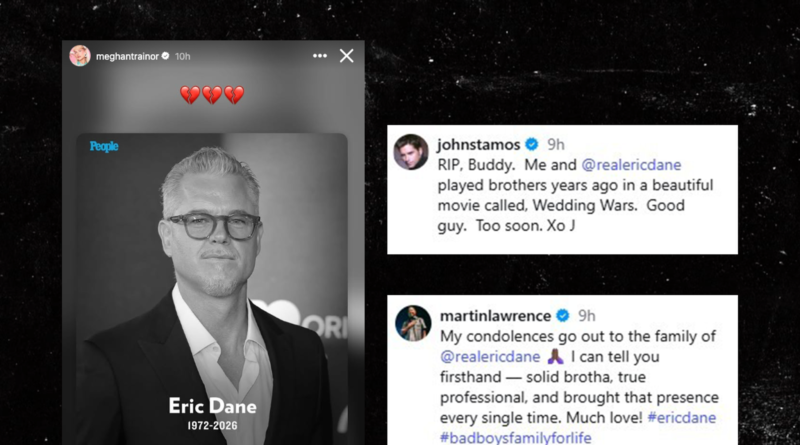Image resolution: width=800 pixels, height=445 pixels.
Task: Click the #ericdane hashtag
Action: (682, 417)
